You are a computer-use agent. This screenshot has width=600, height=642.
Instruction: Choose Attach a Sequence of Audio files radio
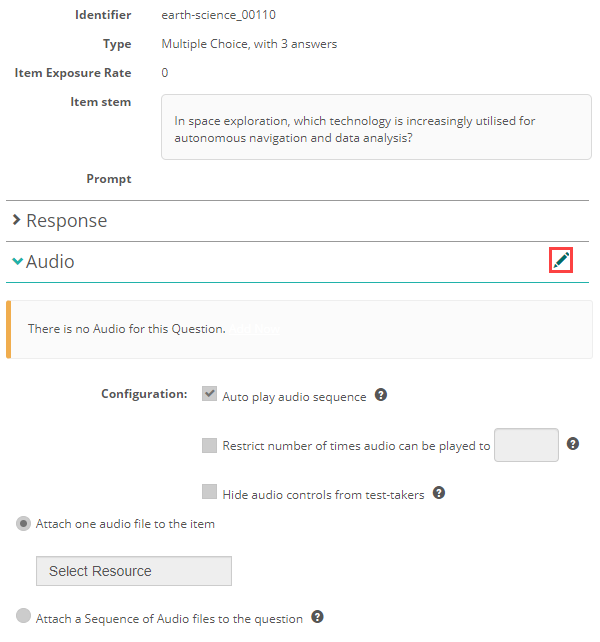[x=23, y=617]
